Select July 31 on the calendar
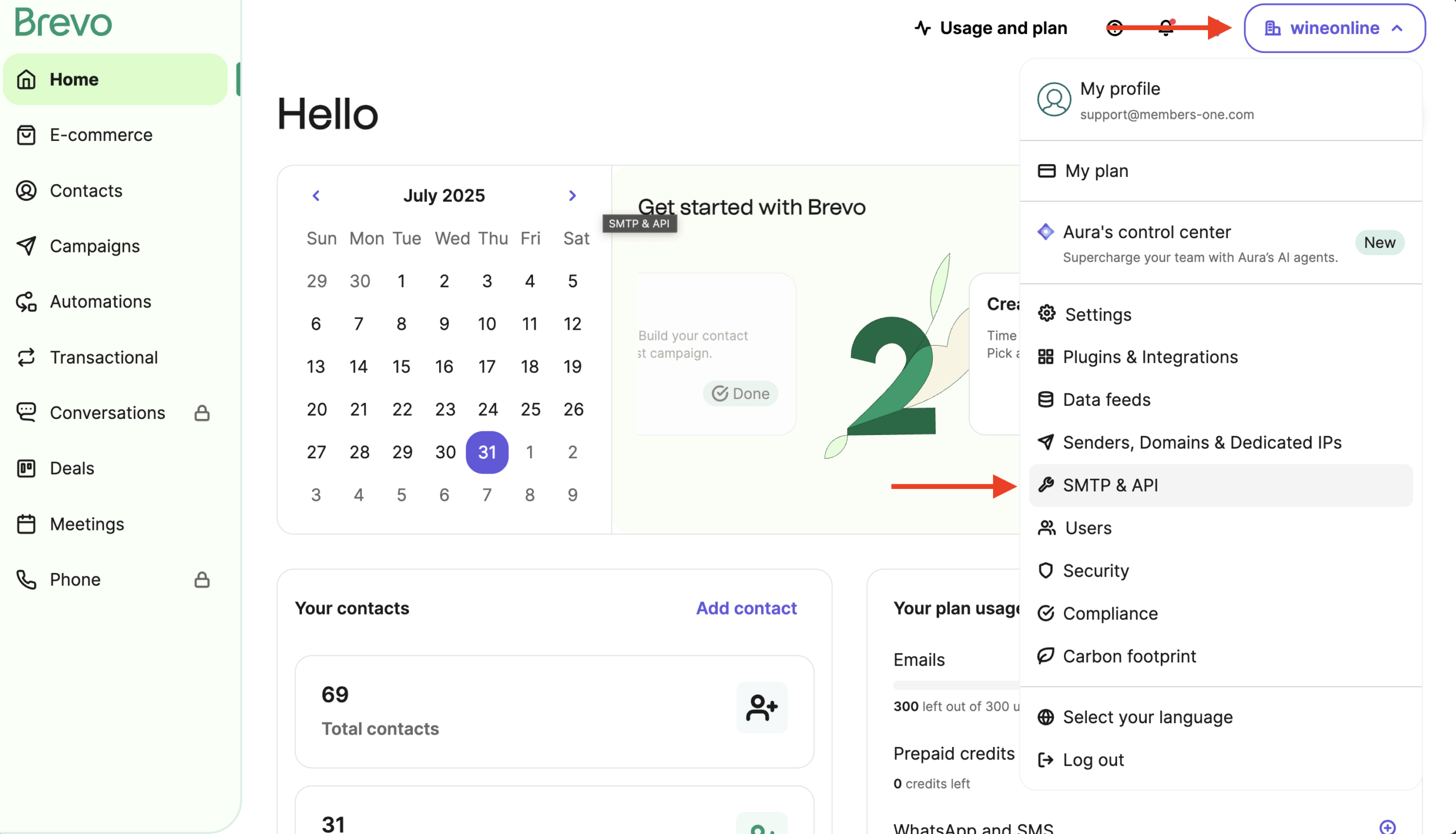This screenshot has width=1456, height=834. [487, 452]
